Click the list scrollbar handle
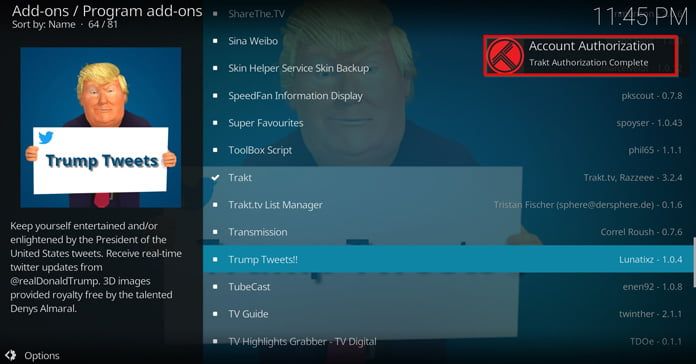 [x=694, y=262]
